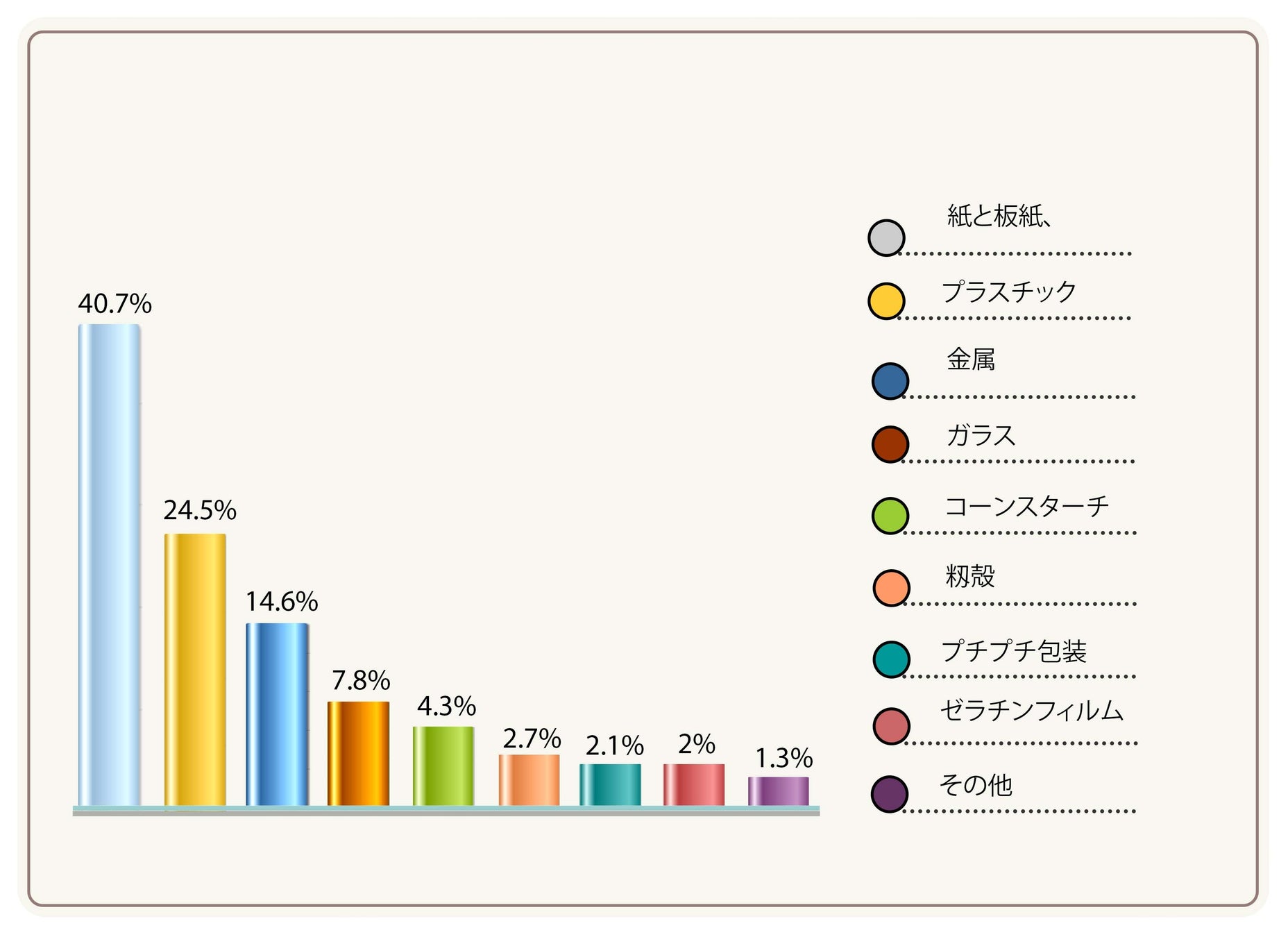Click the teal プチプチ包装 legend circle
Viewport: 1288px width, 937px height.
tap(891, 659)
